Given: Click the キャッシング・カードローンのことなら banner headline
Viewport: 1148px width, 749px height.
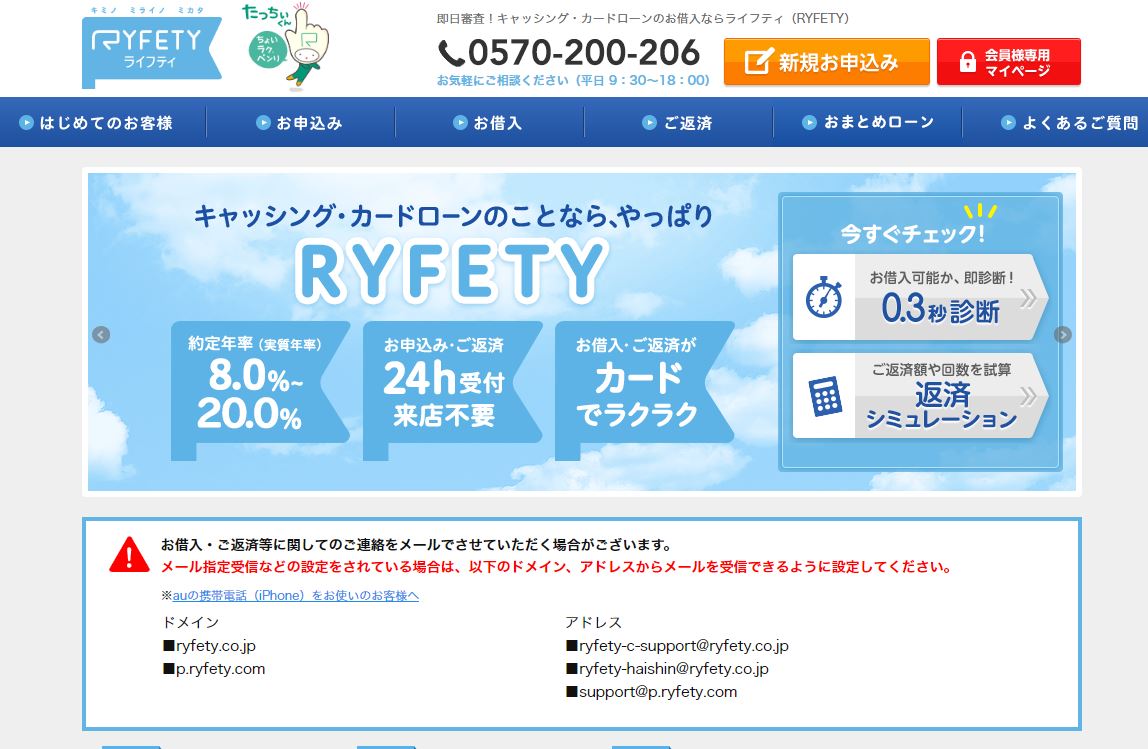Looking at the screenshot, I should click(x=453, y=215).
